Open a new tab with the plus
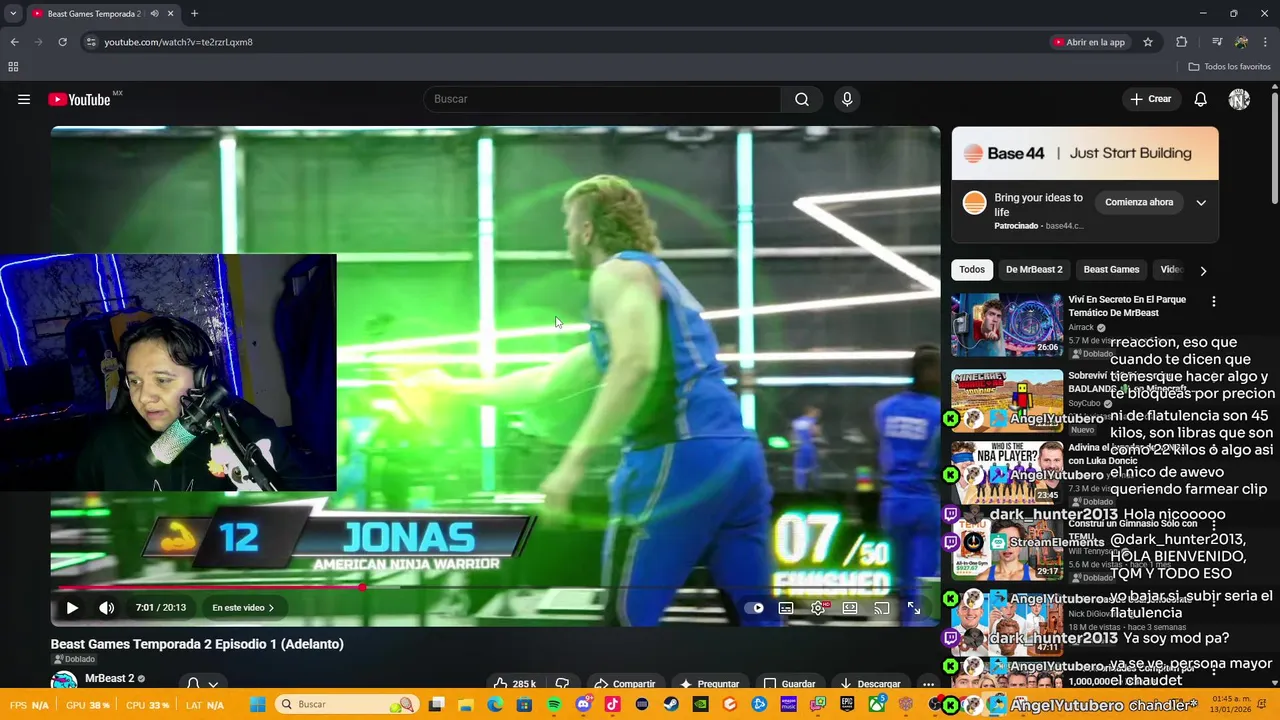The image size is (1280, 720). [194, 14]
